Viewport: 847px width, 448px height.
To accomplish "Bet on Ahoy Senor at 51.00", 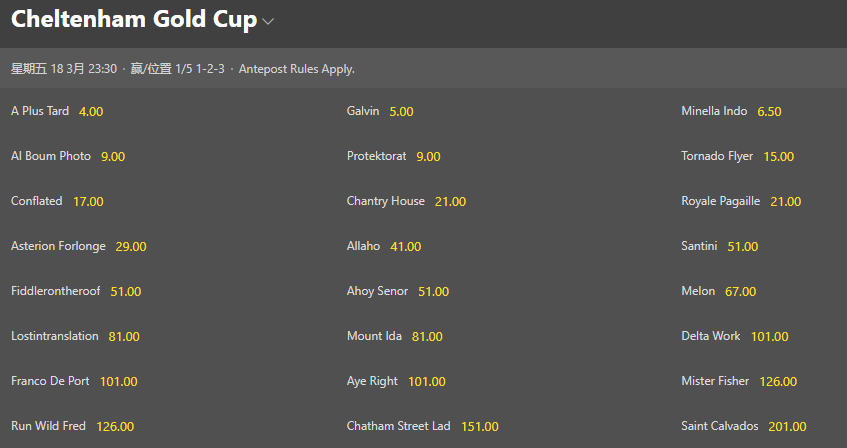I will tap(433, 291).
